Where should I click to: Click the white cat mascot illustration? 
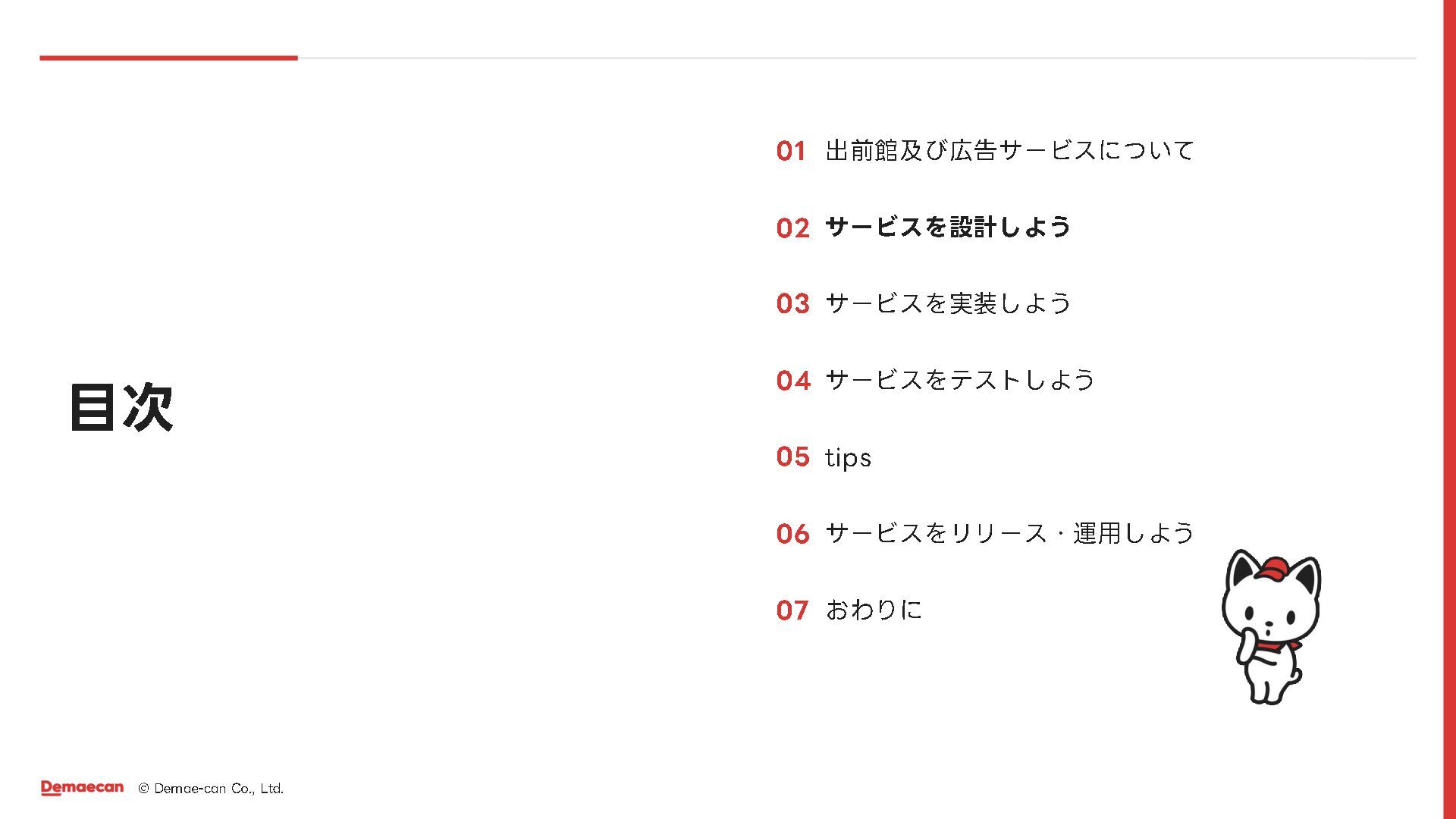click(1271, 627)
